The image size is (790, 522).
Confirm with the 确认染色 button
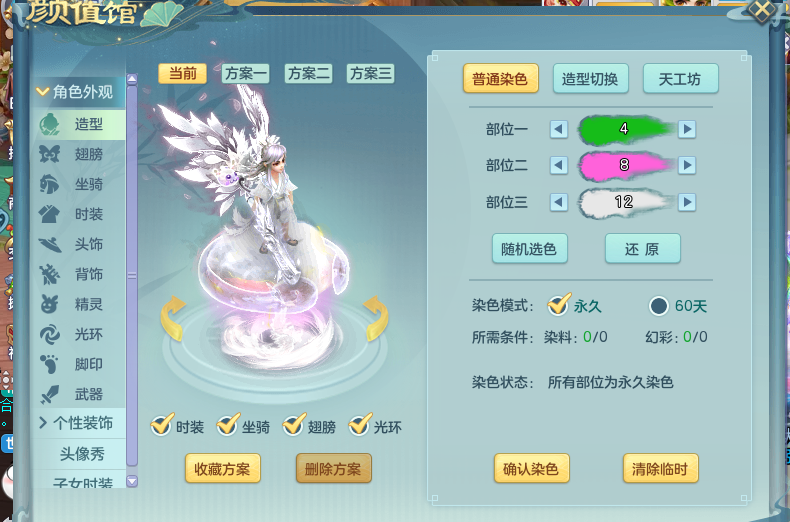tap(532, 469)
